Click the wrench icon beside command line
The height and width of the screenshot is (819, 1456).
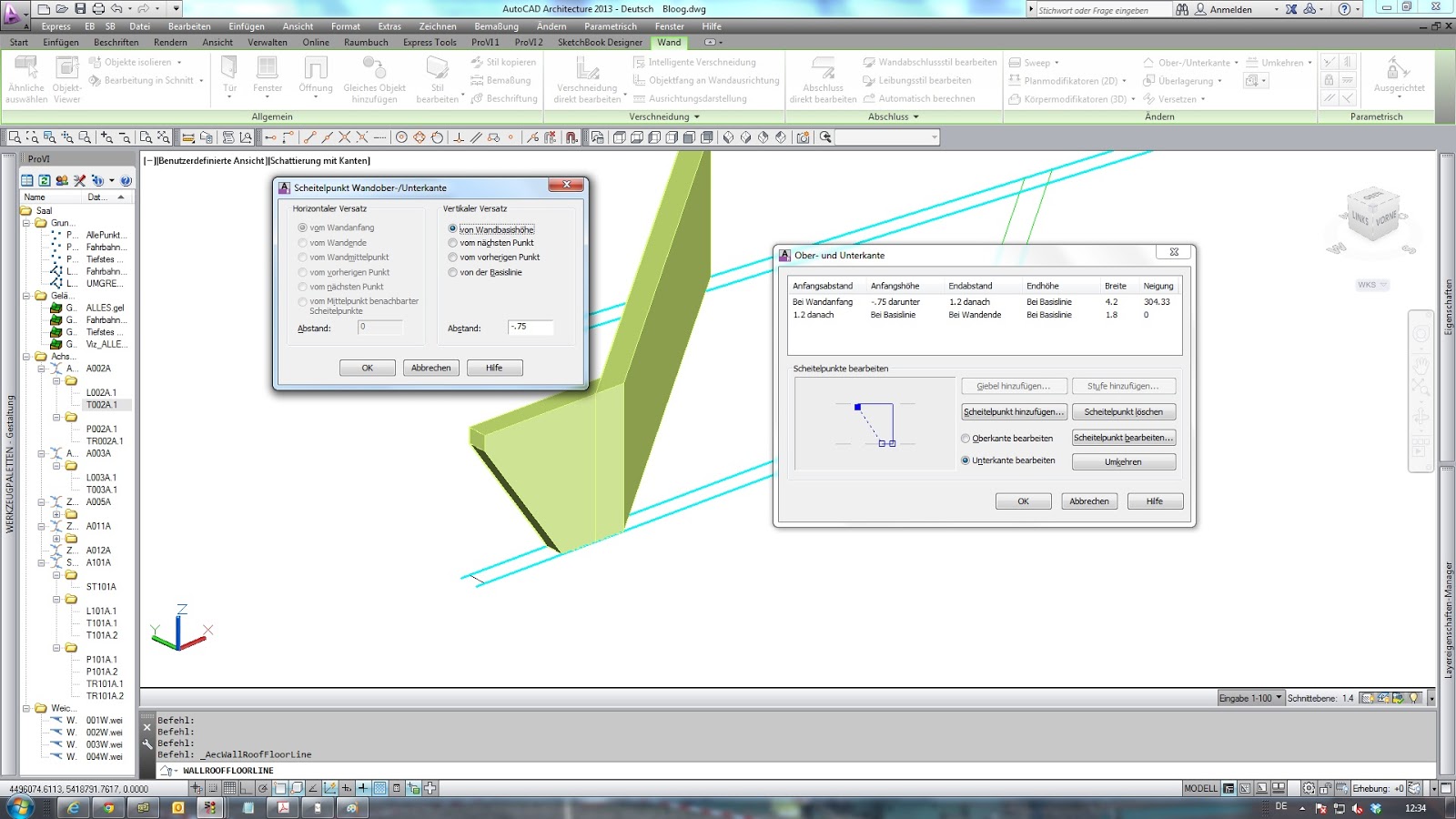click(x=147, y=743)
